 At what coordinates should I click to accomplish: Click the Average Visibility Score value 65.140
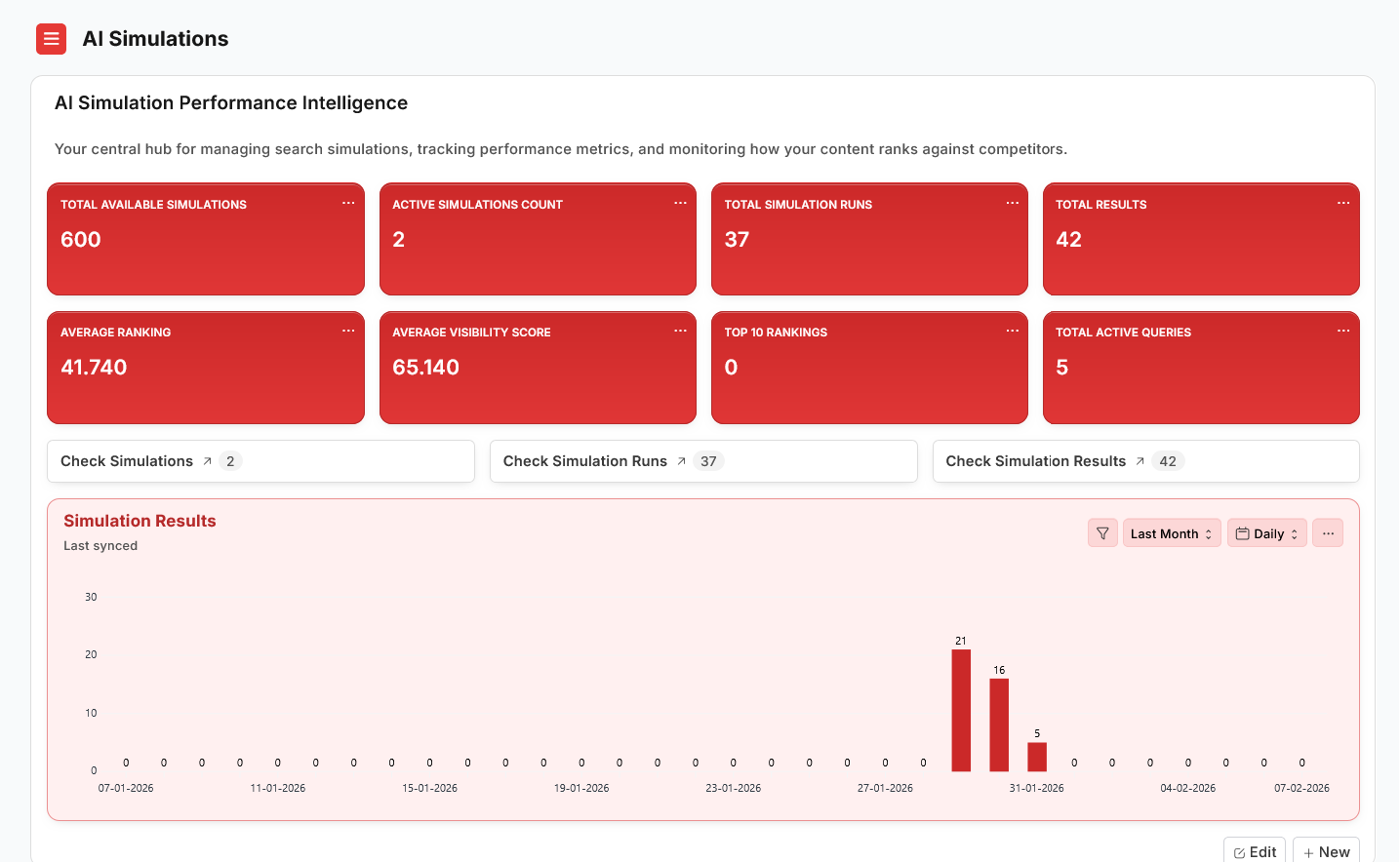pyautogui.click(x=425, y=368)
